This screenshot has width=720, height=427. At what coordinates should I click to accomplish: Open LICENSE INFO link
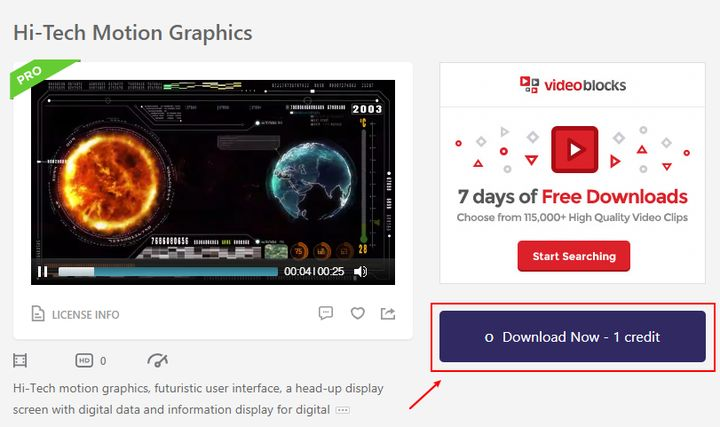click(x=85, y=315)
